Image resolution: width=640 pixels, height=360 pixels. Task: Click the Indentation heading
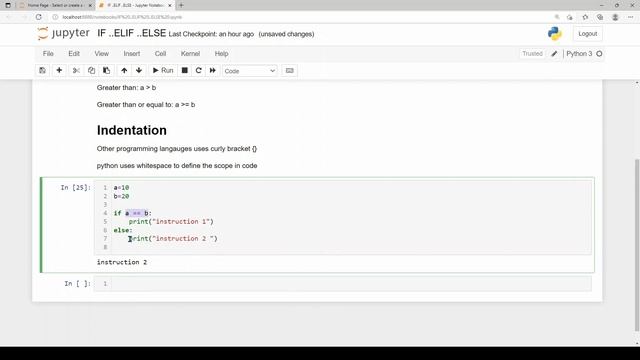click(131, 130)
